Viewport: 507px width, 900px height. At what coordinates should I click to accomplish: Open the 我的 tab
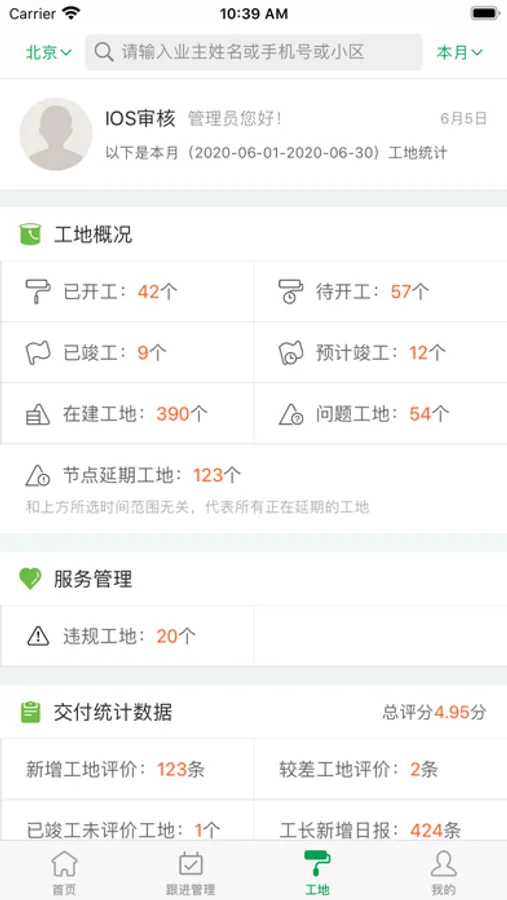[443, 872]
